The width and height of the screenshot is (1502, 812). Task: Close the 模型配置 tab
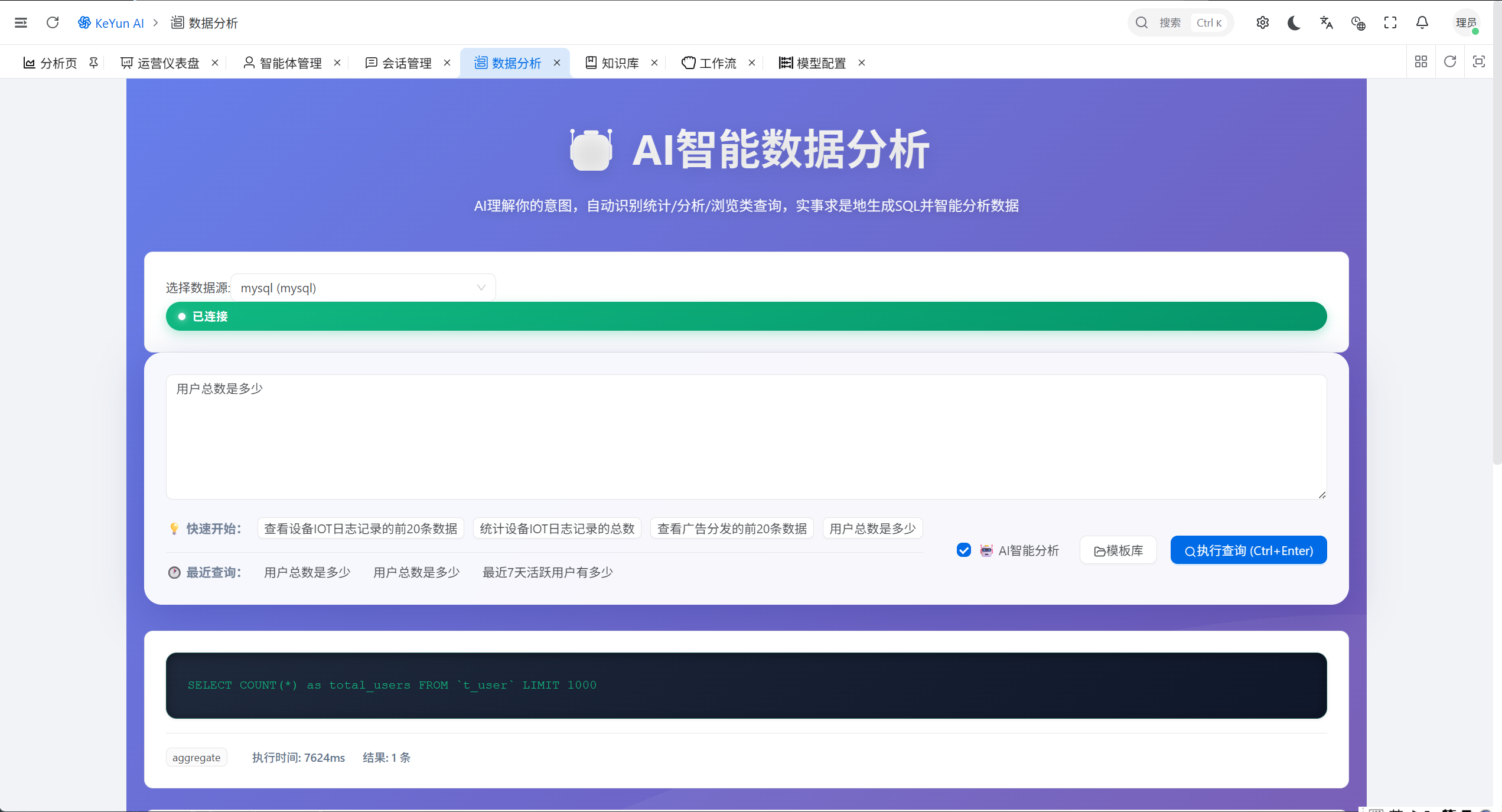[x=861, y=63]
